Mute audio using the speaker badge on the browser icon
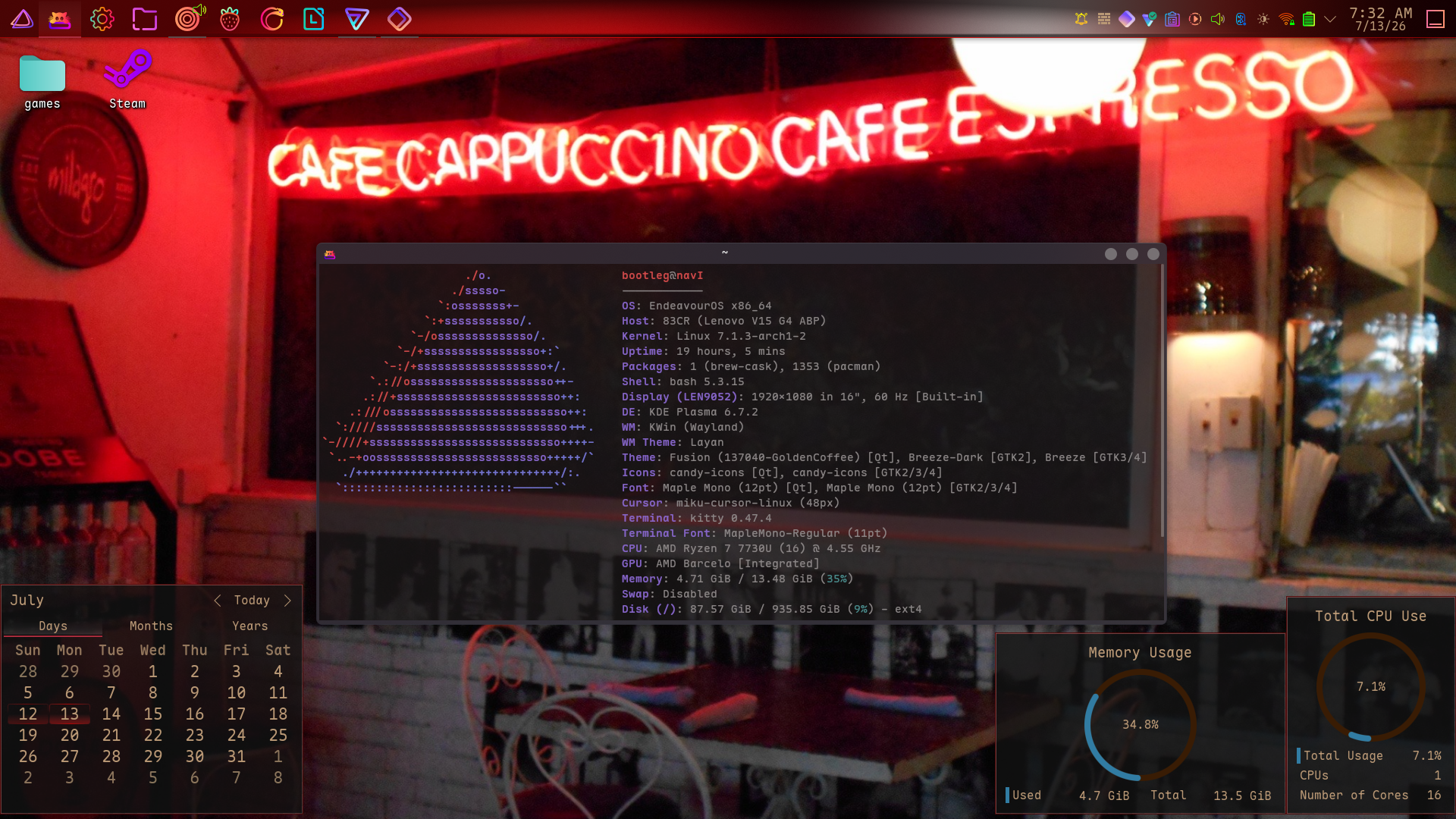Screen dimensions: 1456x819 (x=199, y=10)
